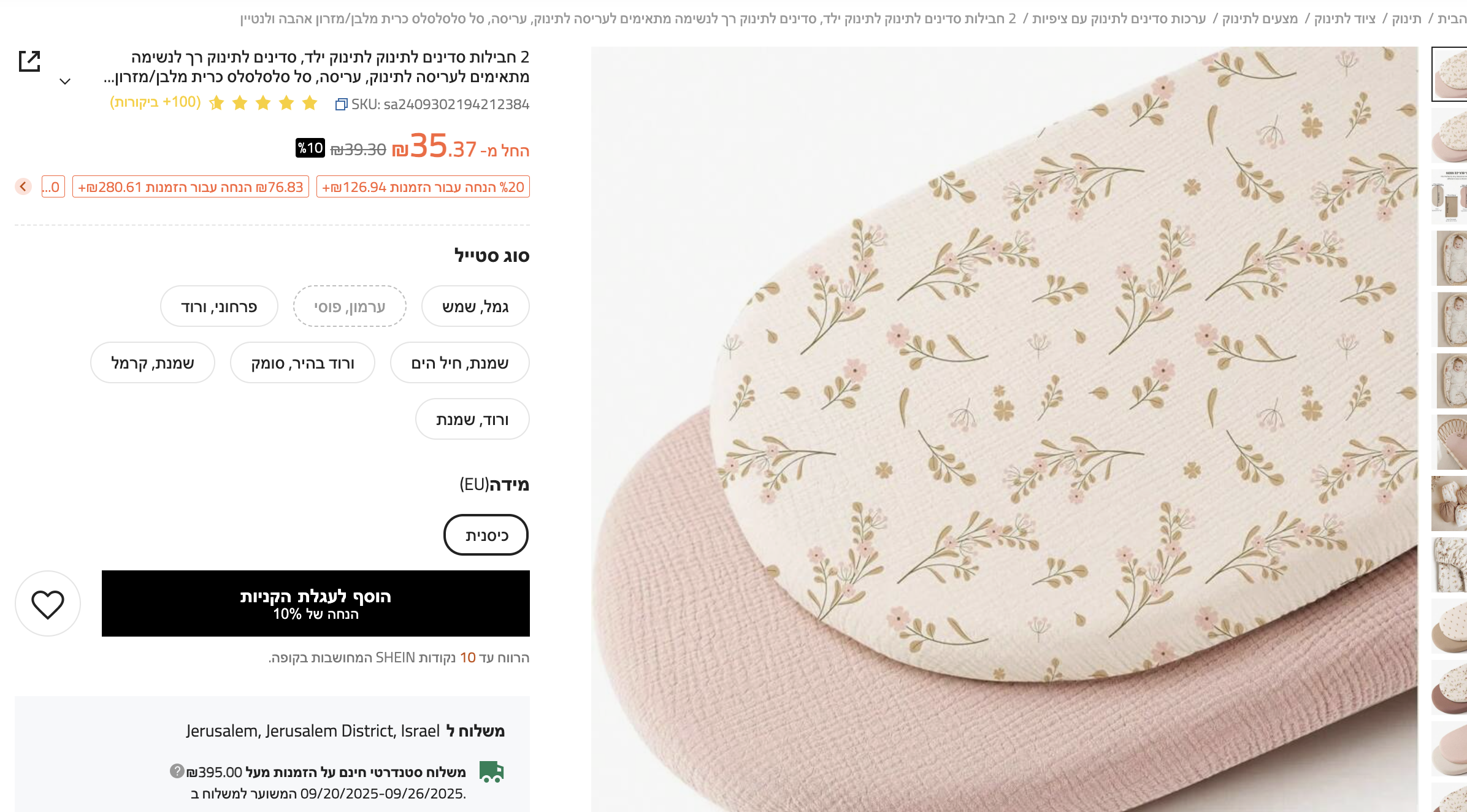The width and height of the screenshot is (1467, 812).
Task: Select the פרחוני, ורוד style option
Action: 219,307
